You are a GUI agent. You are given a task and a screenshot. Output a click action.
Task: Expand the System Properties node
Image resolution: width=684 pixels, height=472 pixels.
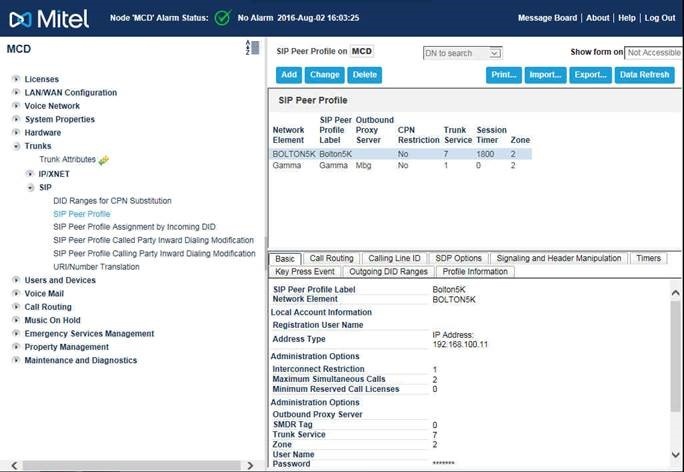click(x=16, y=119)
